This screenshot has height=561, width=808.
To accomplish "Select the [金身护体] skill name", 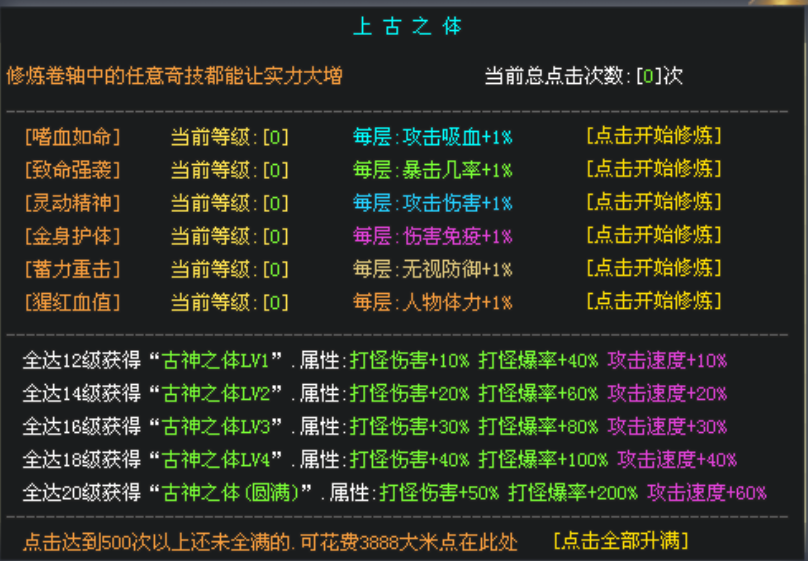I will click(x=73, y=236).
